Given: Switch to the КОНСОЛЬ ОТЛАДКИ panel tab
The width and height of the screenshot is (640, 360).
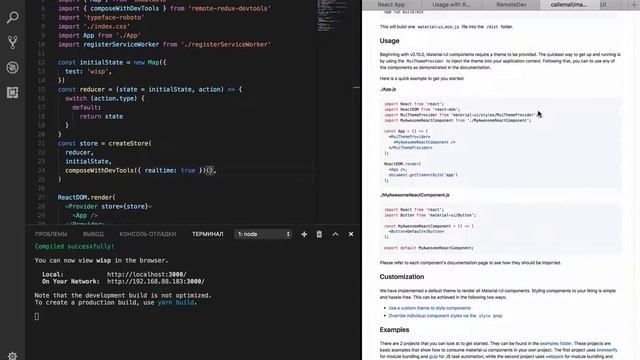Looking at the screenshot, I should pos(148,234).
